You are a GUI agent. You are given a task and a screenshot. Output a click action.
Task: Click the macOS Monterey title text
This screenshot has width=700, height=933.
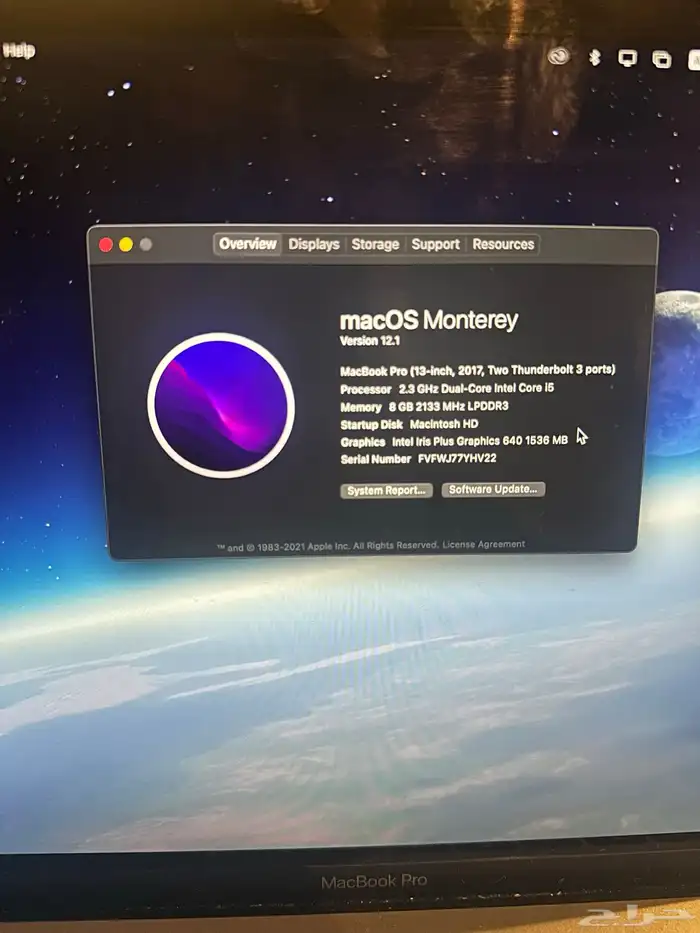[429, 320]
